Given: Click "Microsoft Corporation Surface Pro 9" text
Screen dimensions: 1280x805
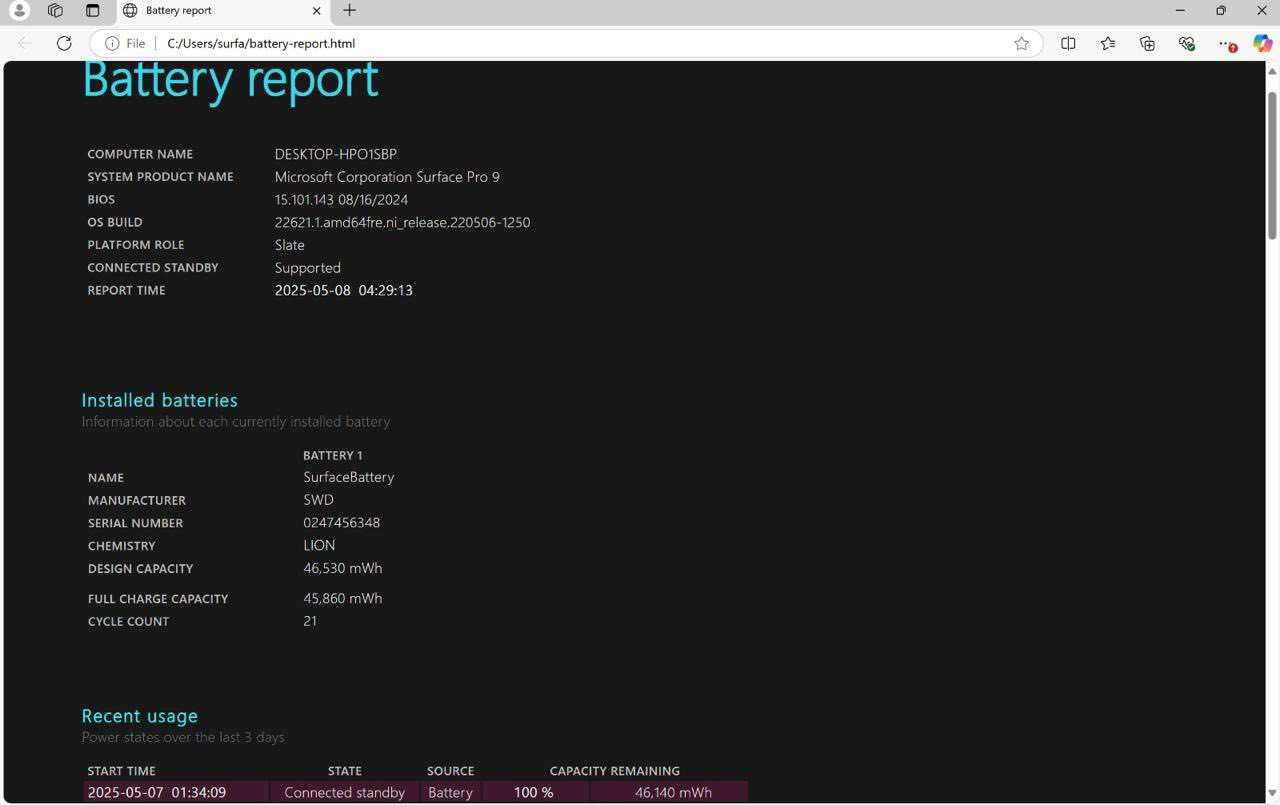Looking at the screenshot, I should 387,177.
